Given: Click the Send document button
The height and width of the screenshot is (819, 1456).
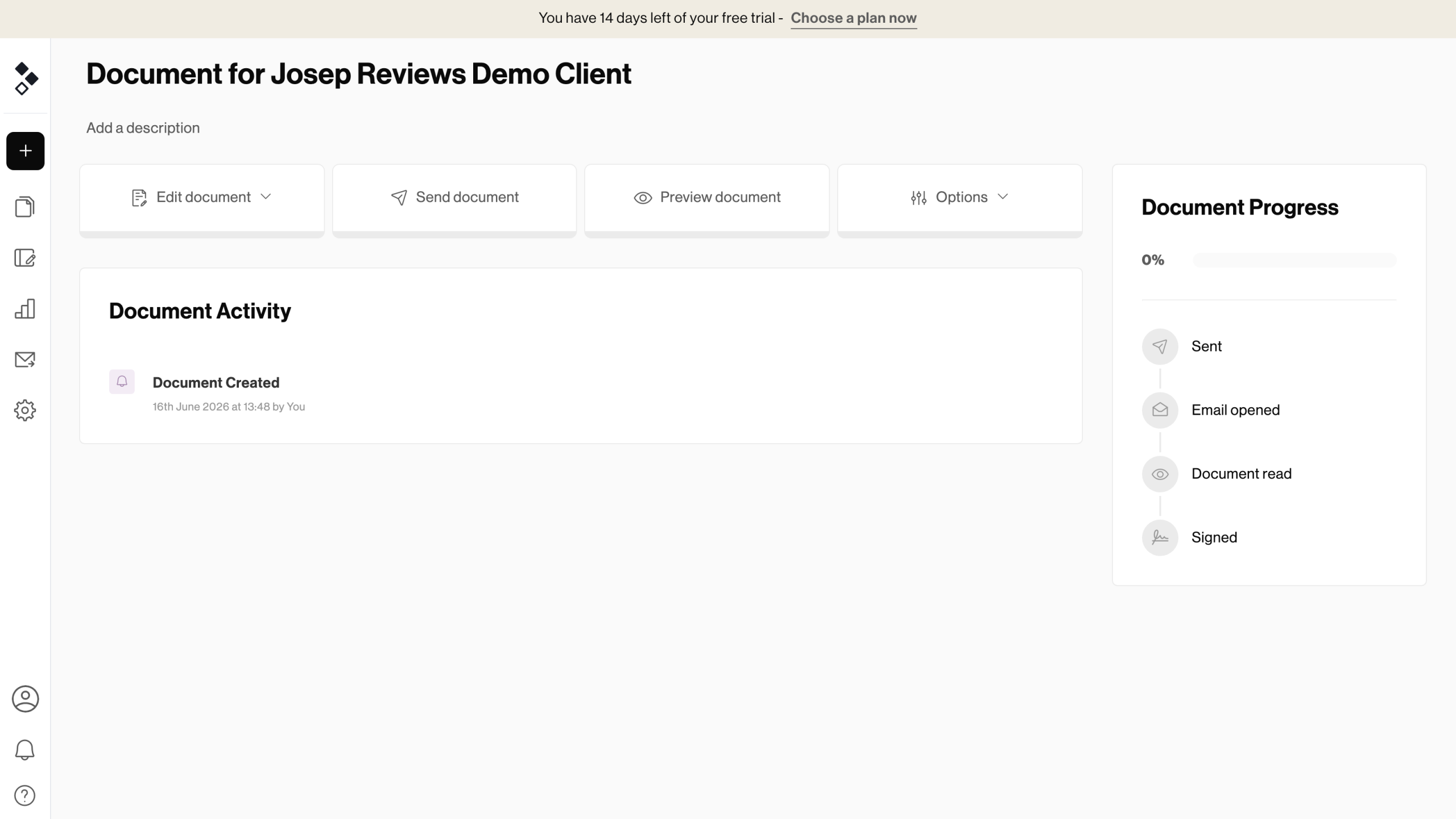Looking at the screenshot, I should tap(454, 198).
